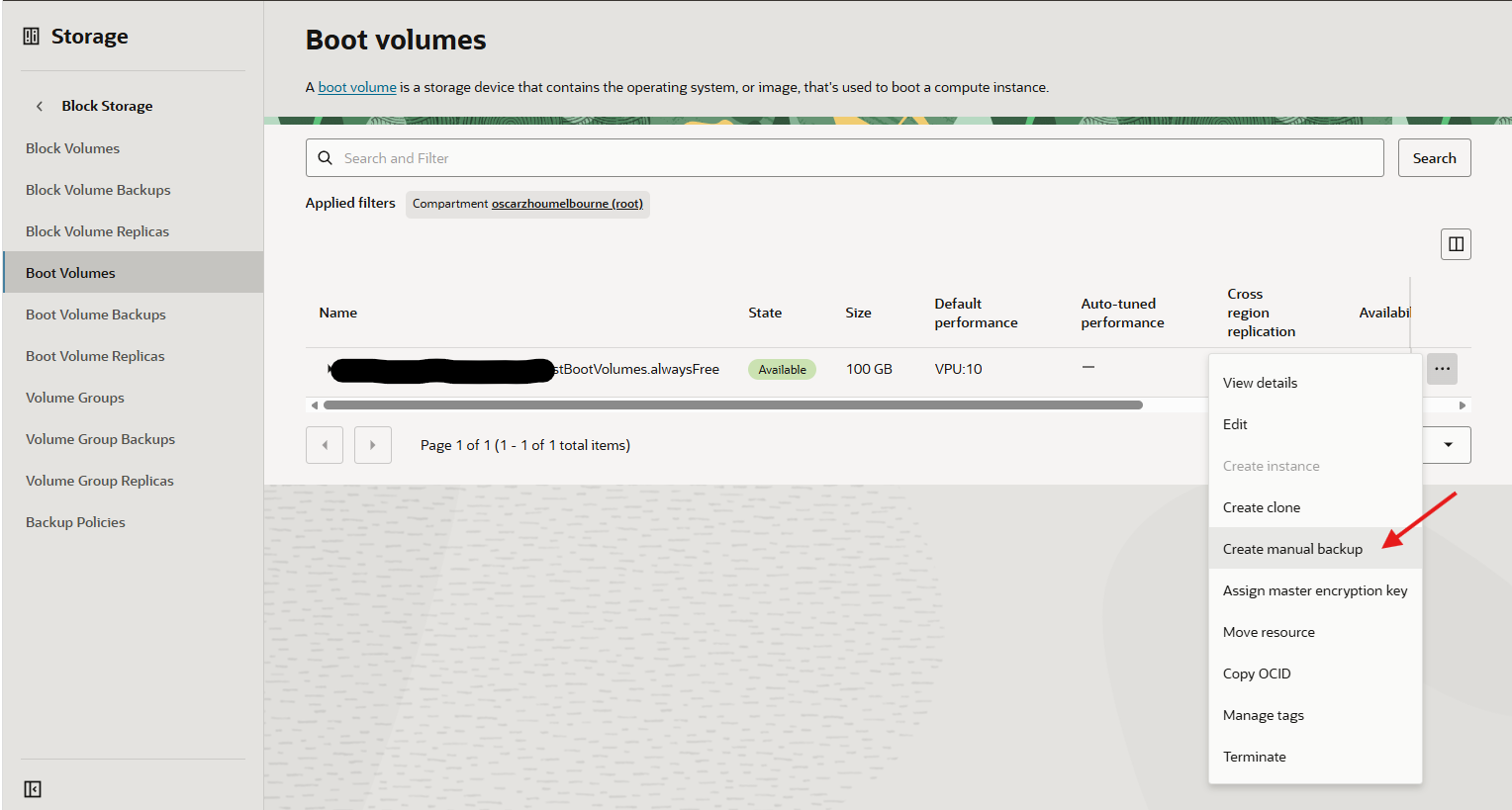Click the Cross region replication column header
The width and height of the screenshot is (1512, 810).
[1261, 313]
